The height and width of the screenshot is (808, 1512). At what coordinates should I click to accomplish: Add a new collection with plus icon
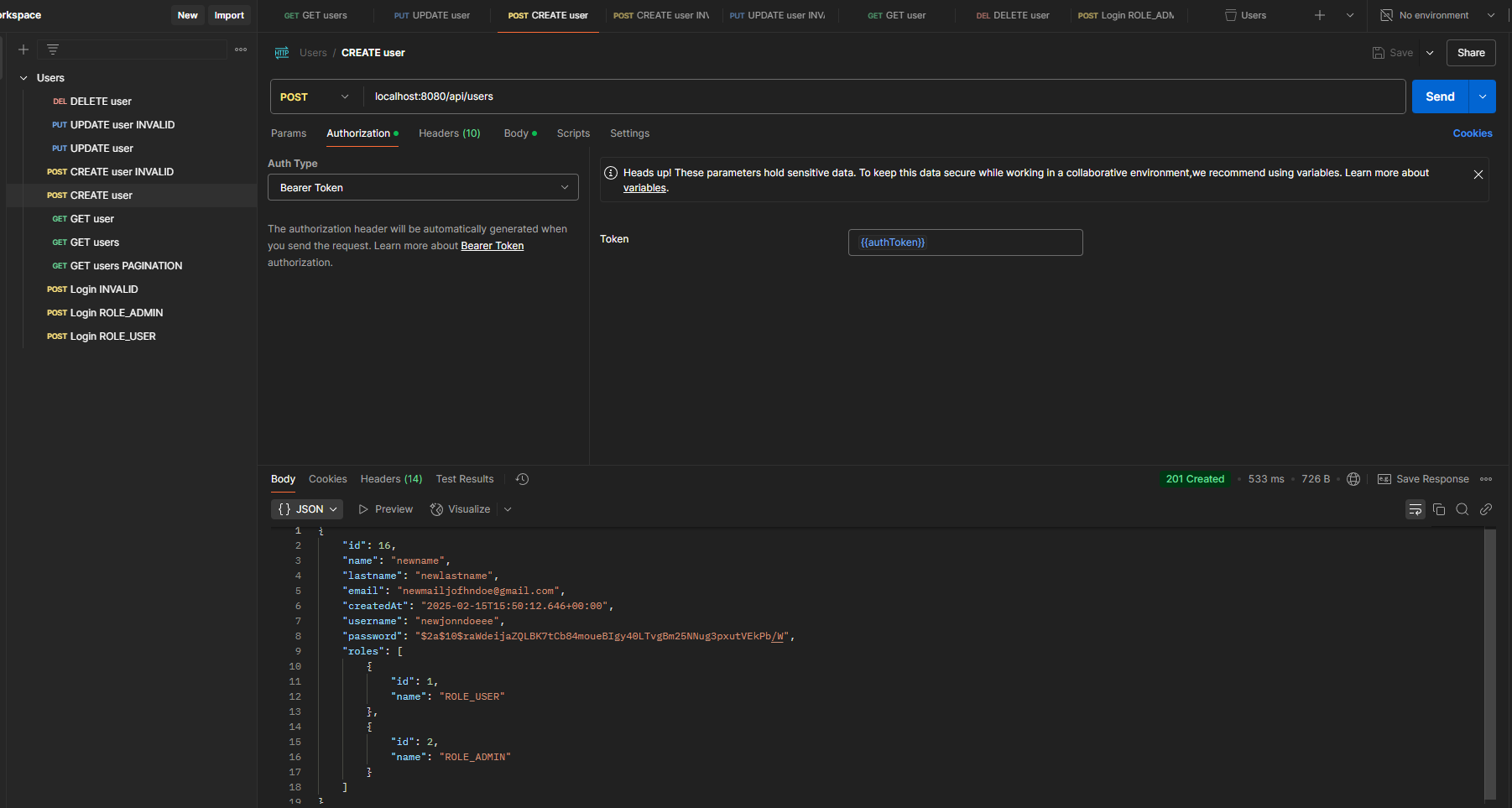click(x=23, y=50)
